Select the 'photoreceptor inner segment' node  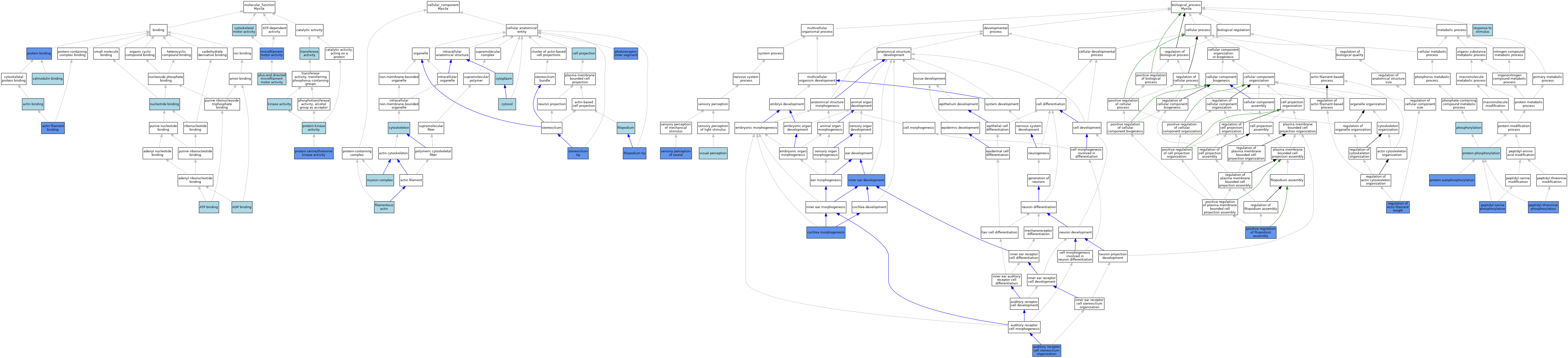pos(626,53)
